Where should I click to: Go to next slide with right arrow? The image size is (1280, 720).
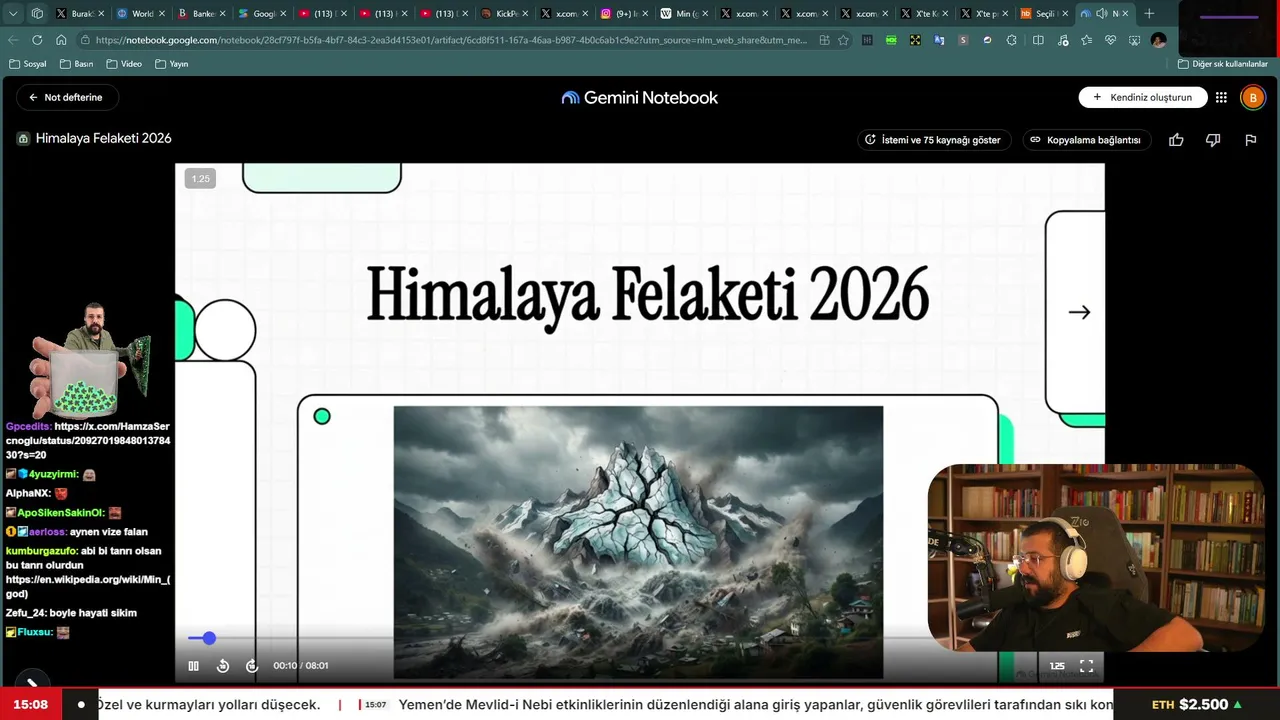click(1079, 312)
